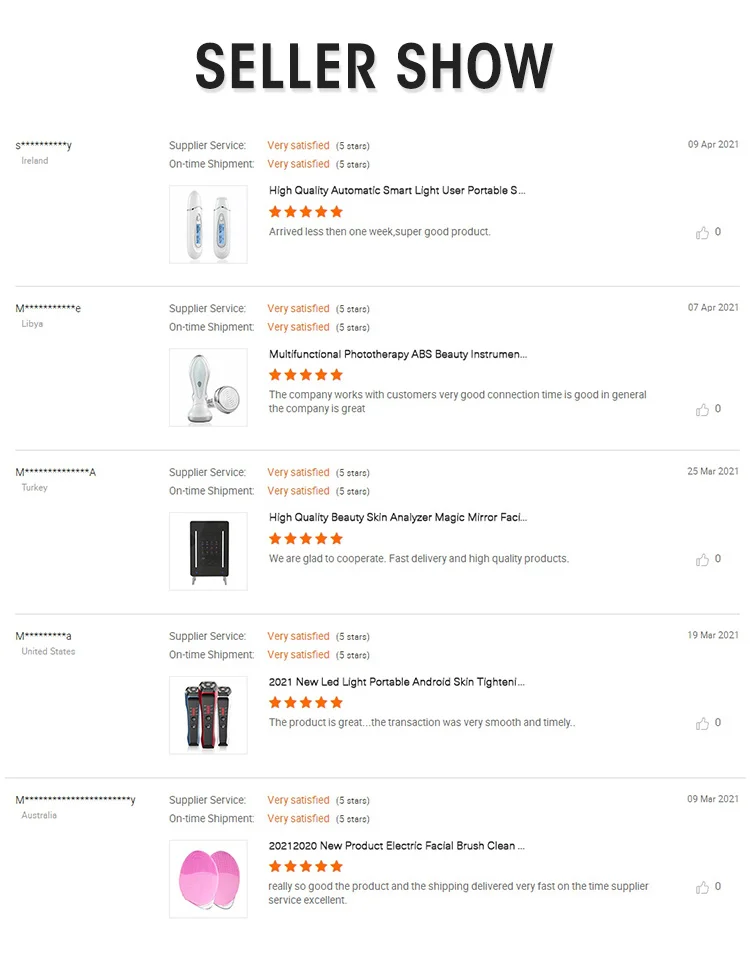Open '2021 New Led Light Portable' product link

click(x=397, y=682)
